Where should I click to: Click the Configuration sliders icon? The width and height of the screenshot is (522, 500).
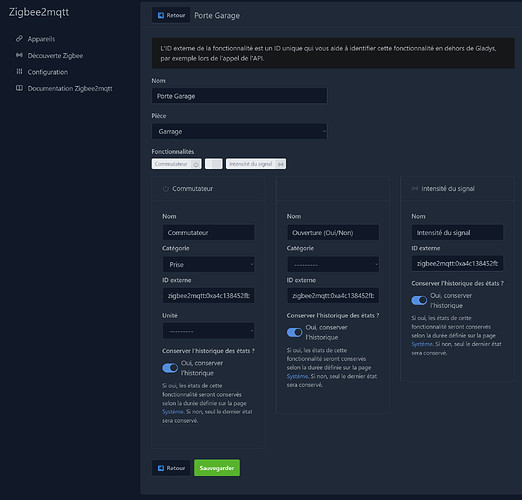click(19, 71)
